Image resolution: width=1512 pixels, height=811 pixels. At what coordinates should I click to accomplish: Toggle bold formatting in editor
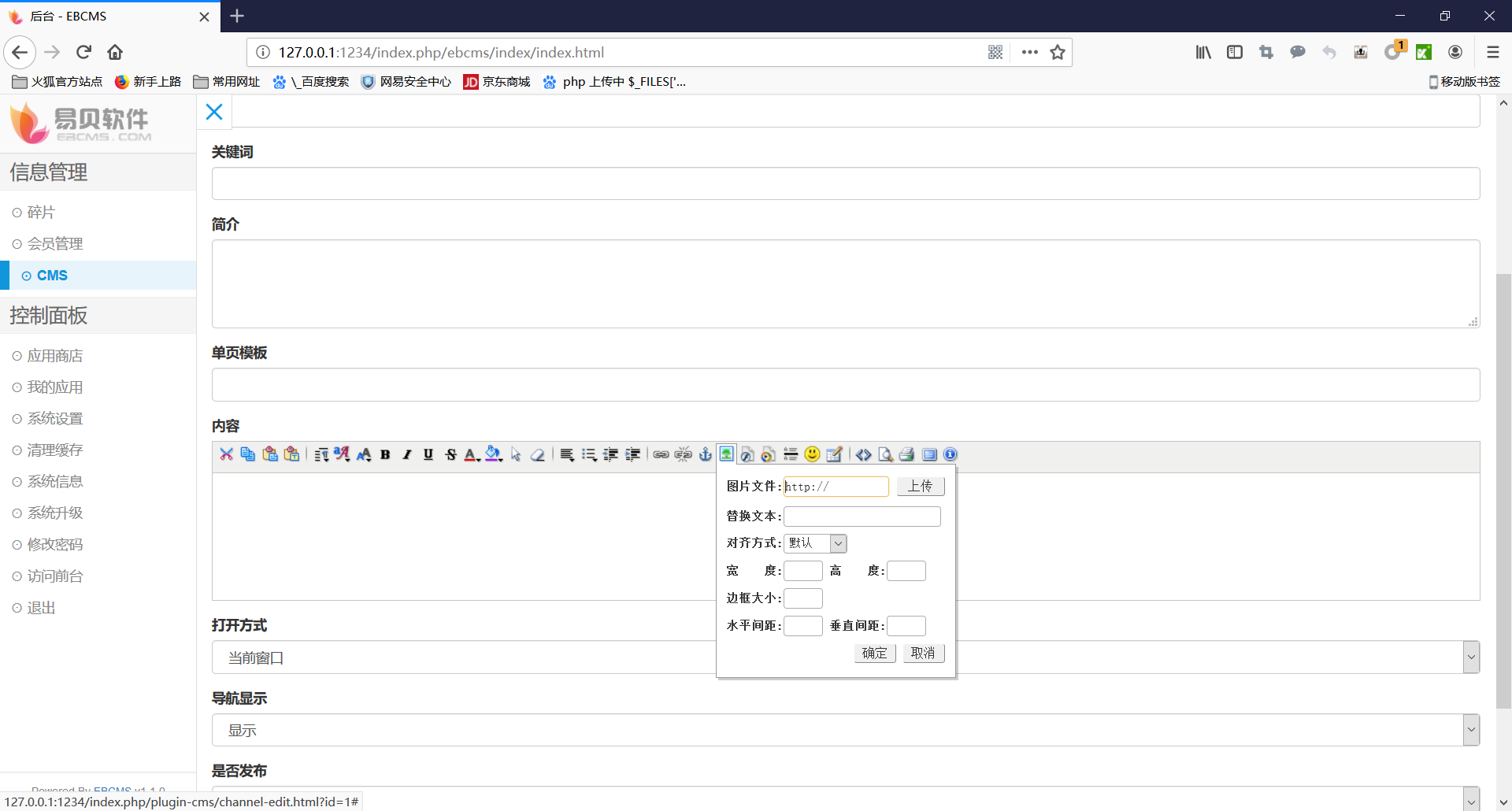385,454
